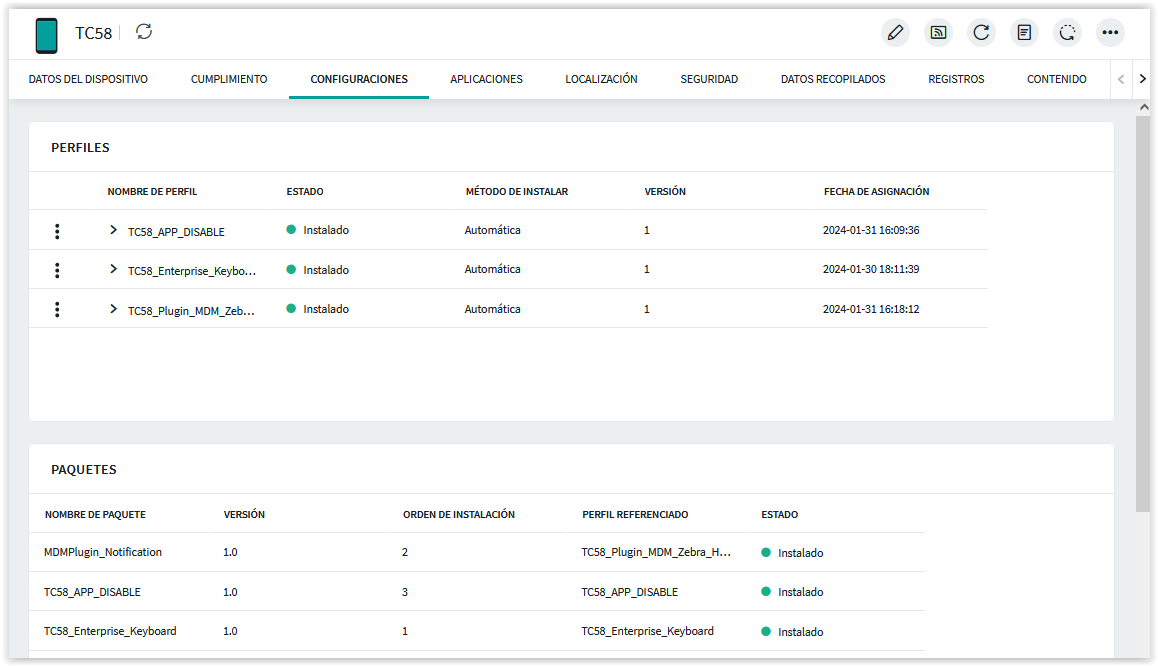Open the kebab menu for TC58_Enterprise_Keyboard profile row
This screenshot has height=666, width=1158.
pyautogui.click(x=57, y=270)
